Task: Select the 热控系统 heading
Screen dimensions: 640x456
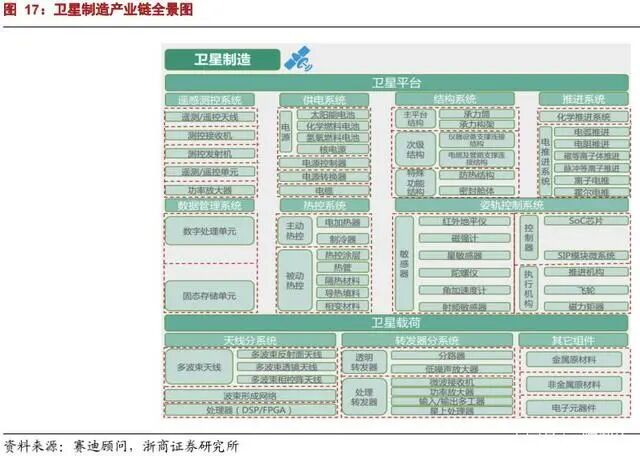Action: click(324, 205)
